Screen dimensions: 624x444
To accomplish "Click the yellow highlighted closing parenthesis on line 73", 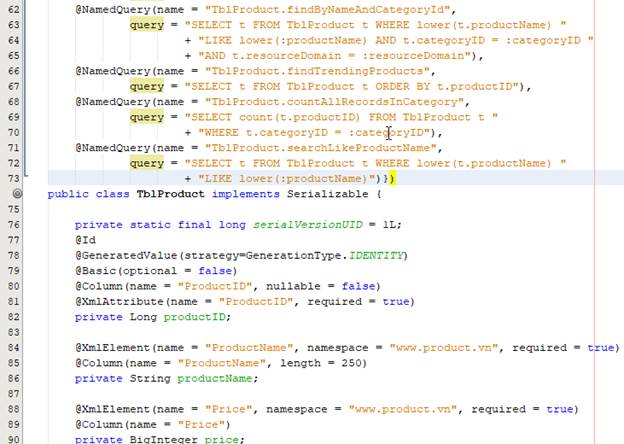I will click(392, 178).
